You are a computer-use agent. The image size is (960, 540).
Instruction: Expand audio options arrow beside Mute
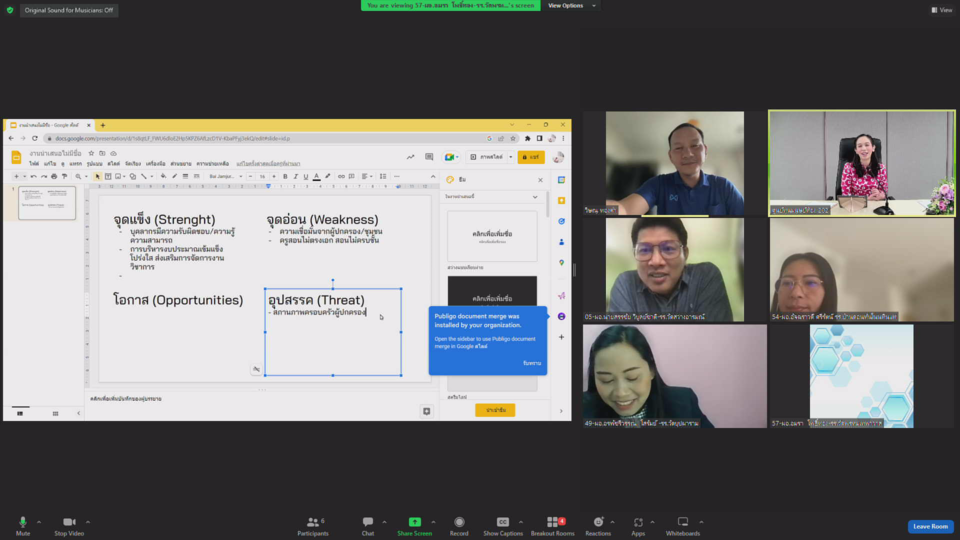pyautogui.click(x=39, y=522)
